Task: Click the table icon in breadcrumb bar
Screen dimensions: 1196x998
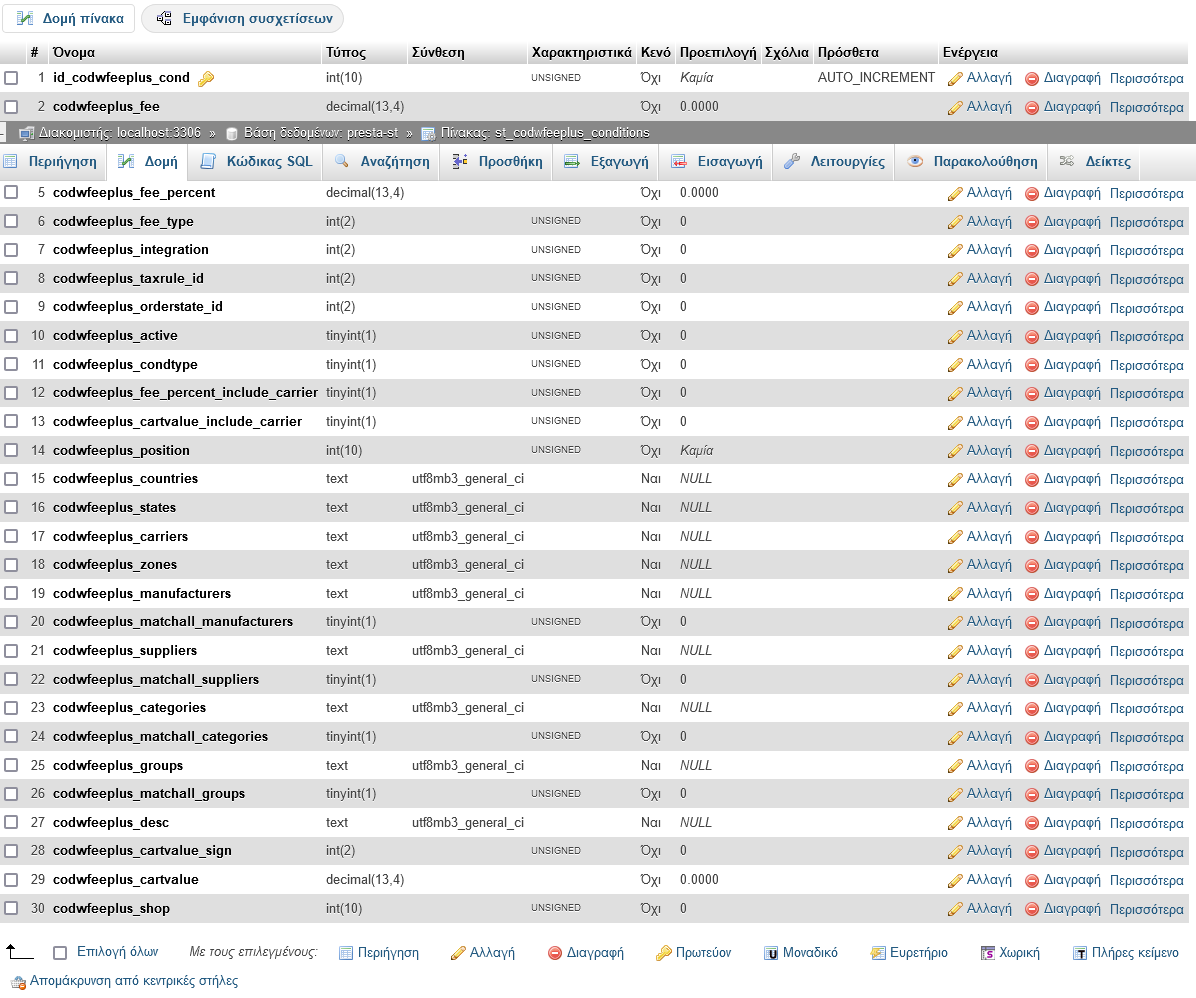Action: coord(429,134)
